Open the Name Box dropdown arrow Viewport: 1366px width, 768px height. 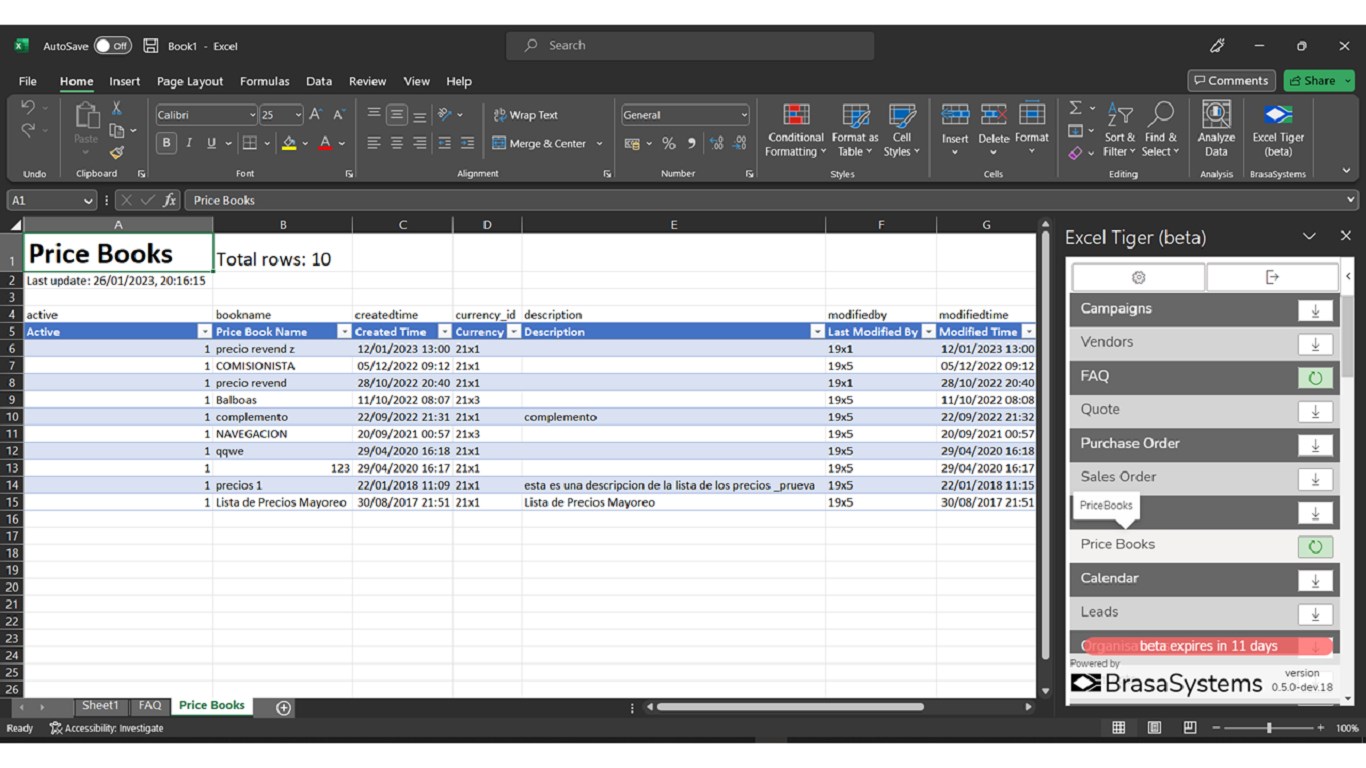point(88,201)
